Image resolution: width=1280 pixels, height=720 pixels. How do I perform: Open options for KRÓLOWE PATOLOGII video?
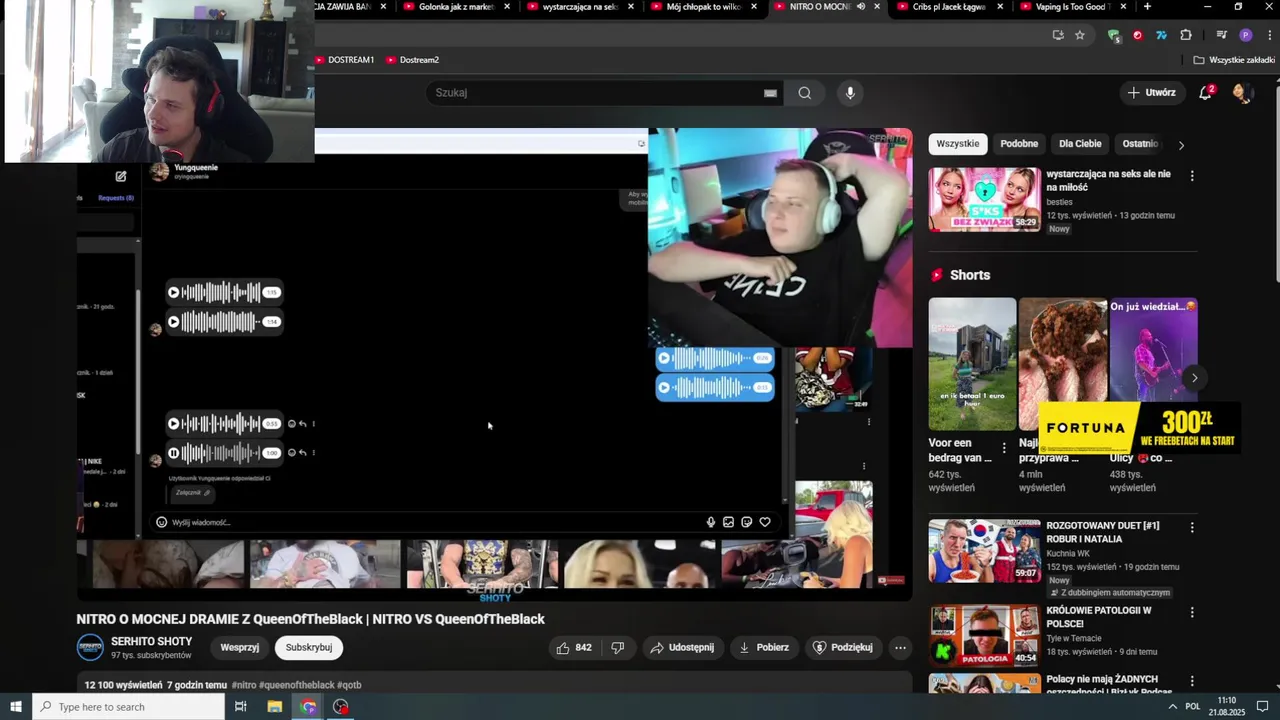pyautogui.click(x=1191, y=612)
